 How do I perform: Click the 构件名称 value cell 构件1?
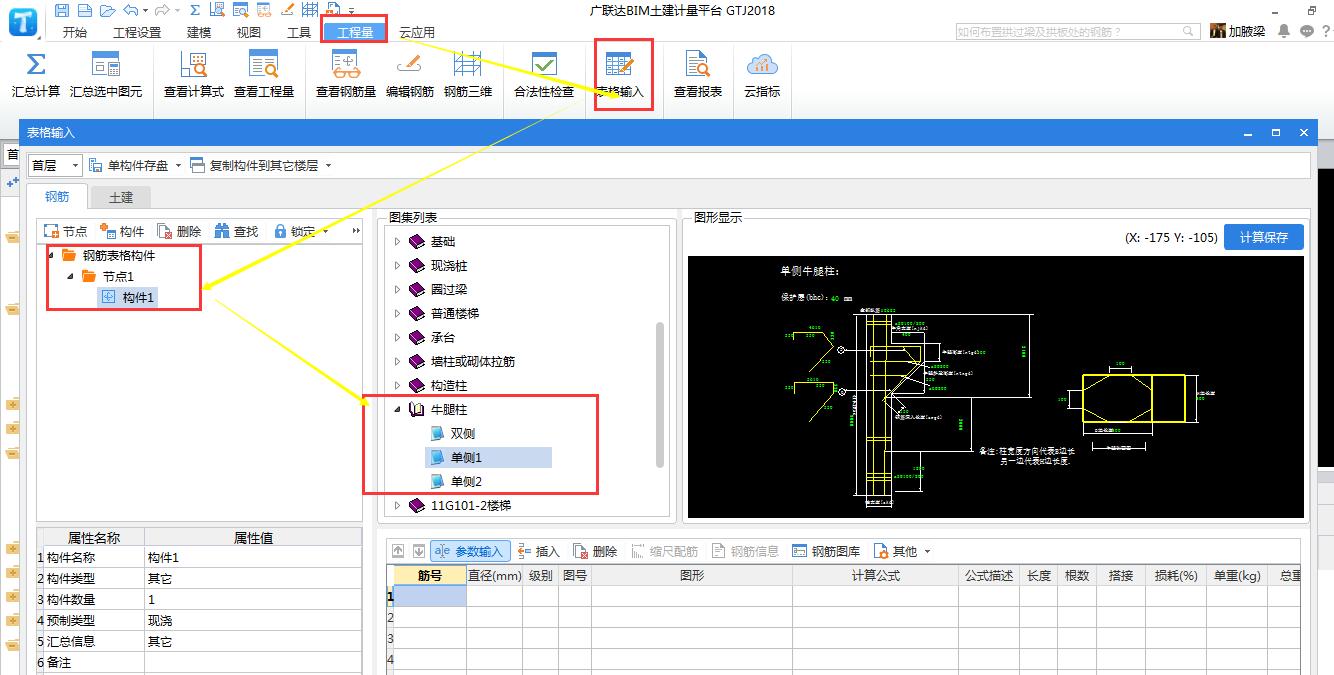coord(253,558)
